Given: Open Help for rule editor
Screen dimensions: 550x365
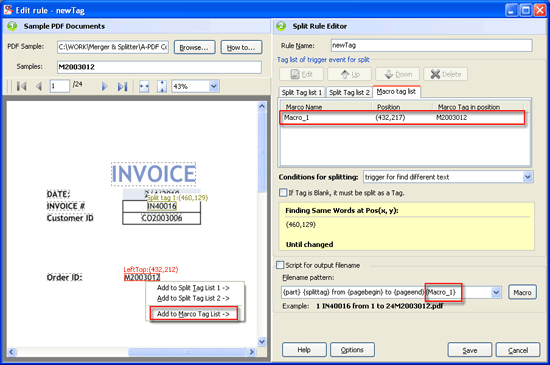Looking at the screenshot, I should [304, 350].
